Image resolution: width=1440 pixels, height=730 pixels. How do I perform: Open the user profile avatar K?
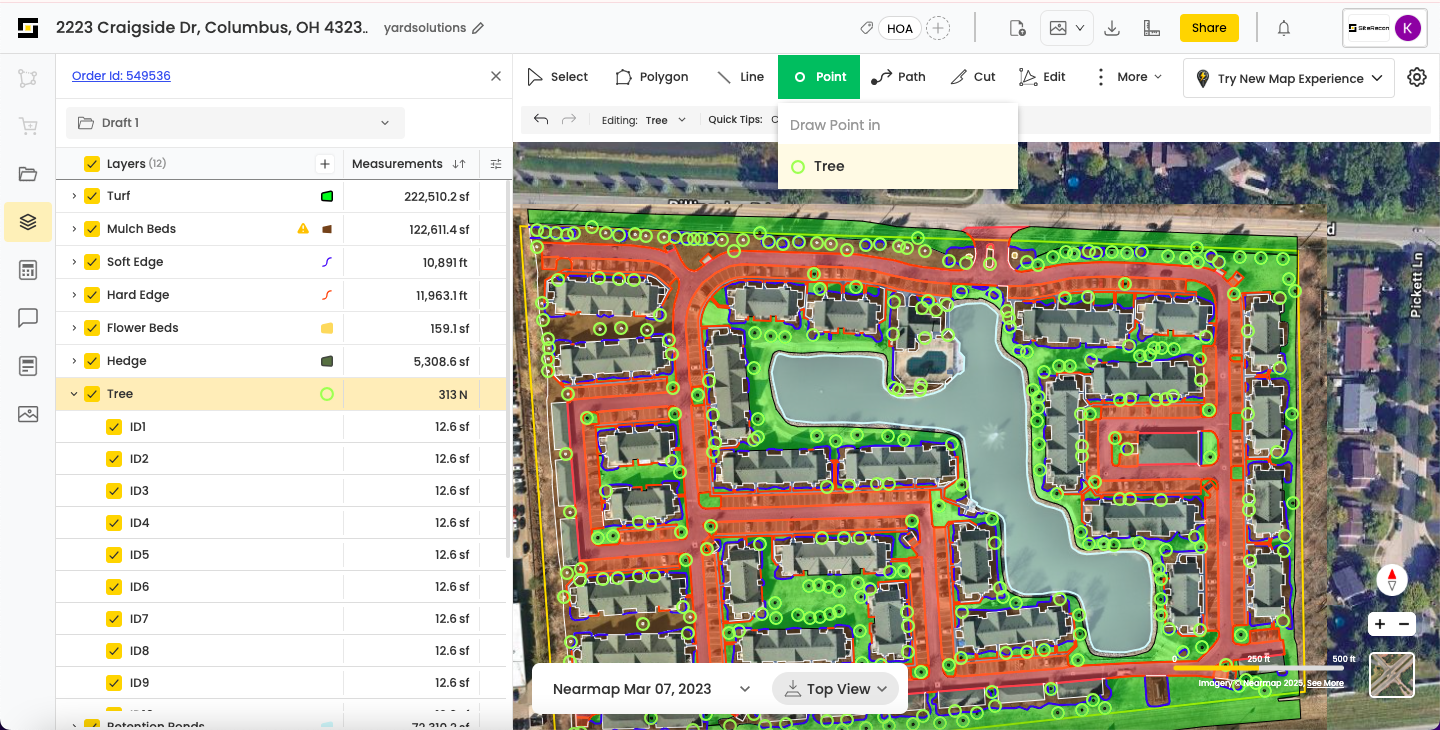[1408, 28]
